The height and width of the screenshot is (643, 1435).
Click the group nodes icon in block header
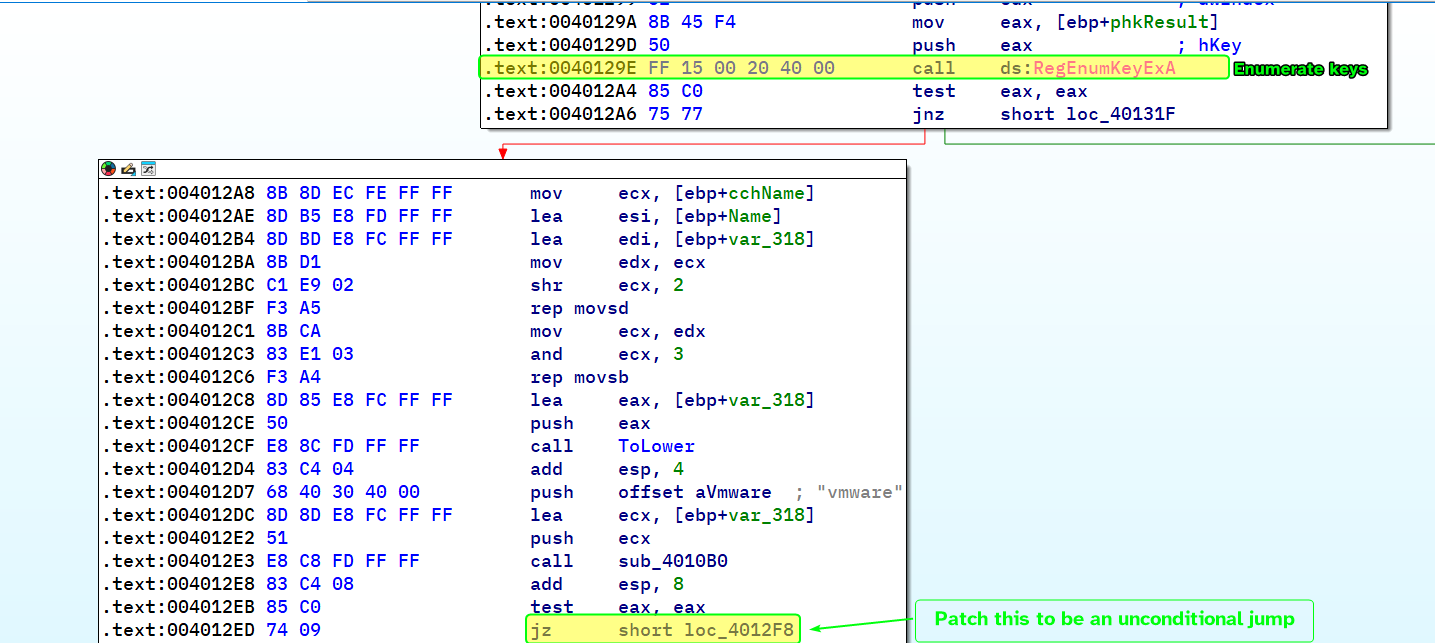point(147,169)
